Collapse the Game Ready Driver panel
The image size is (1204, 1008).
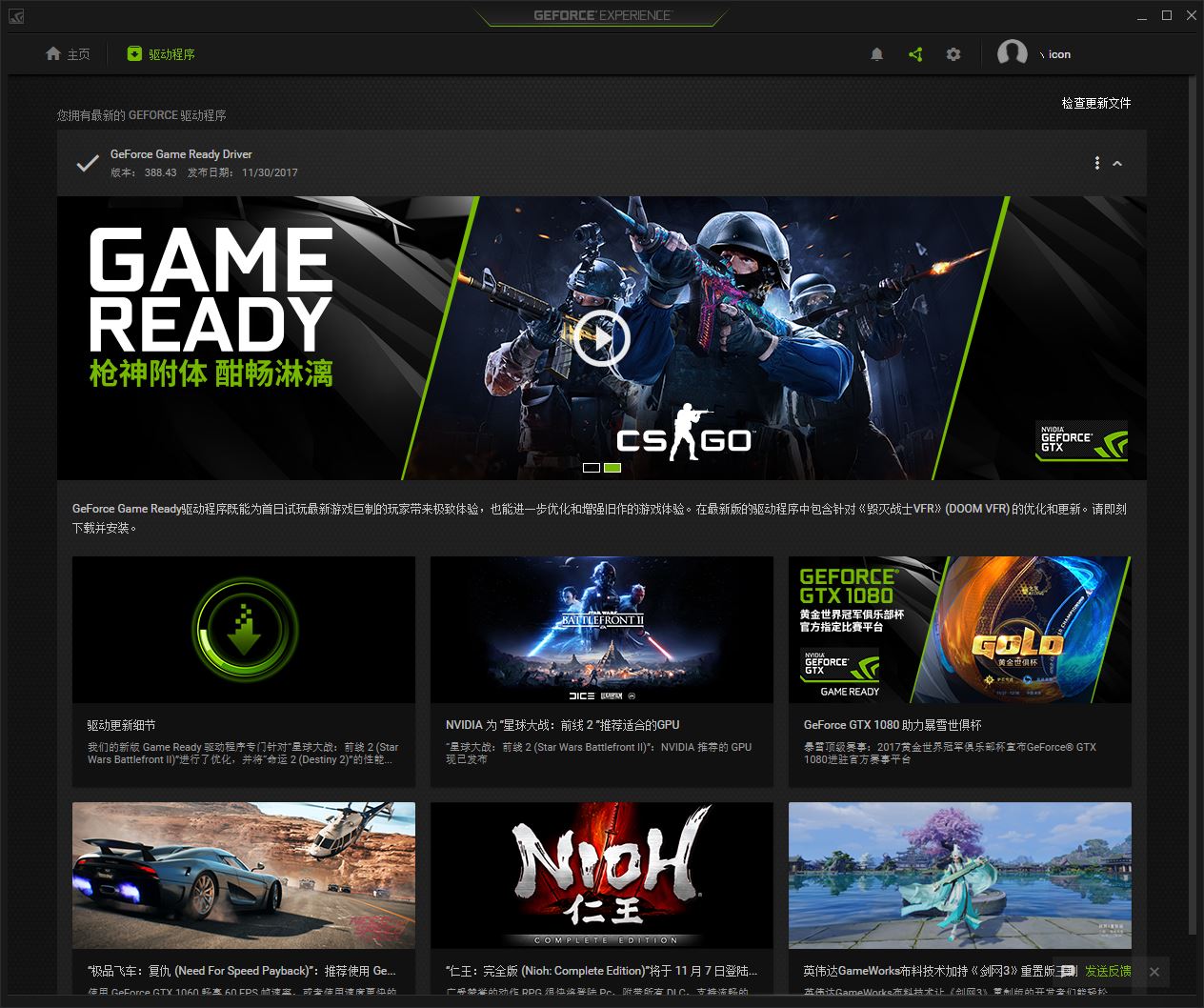(x=1117, y=163)
